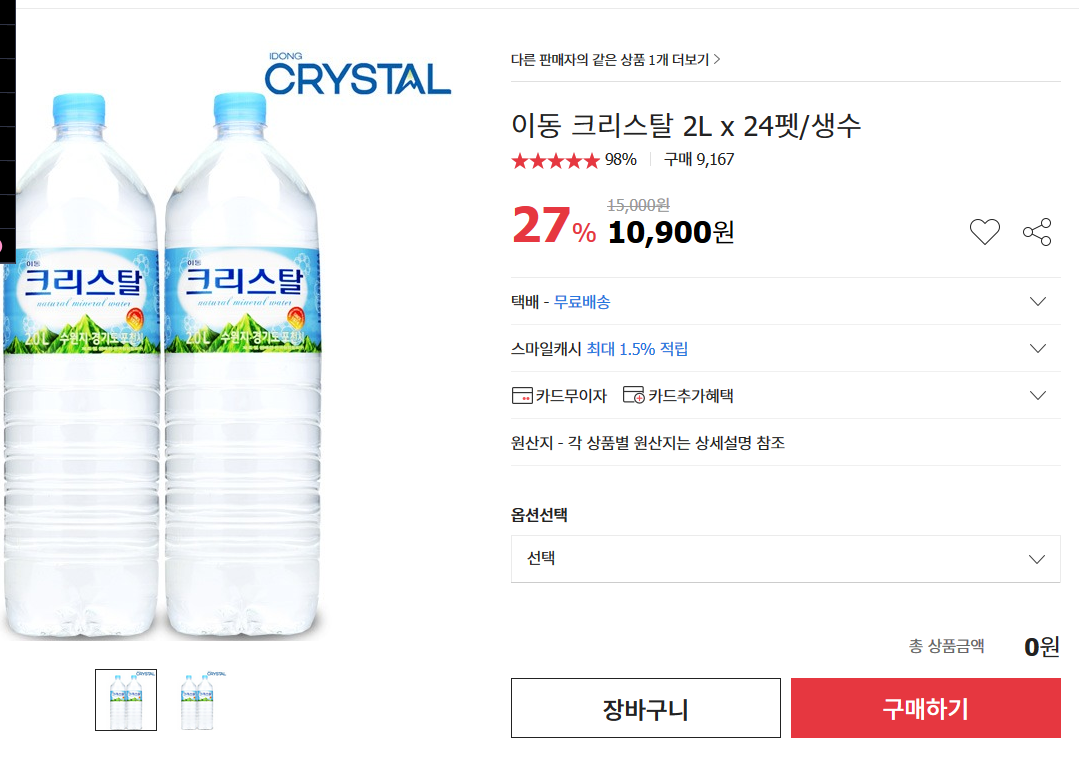
Task: Expand the 스마일캐시 적립 details chevron
Action: click(x=1037, y=349)
